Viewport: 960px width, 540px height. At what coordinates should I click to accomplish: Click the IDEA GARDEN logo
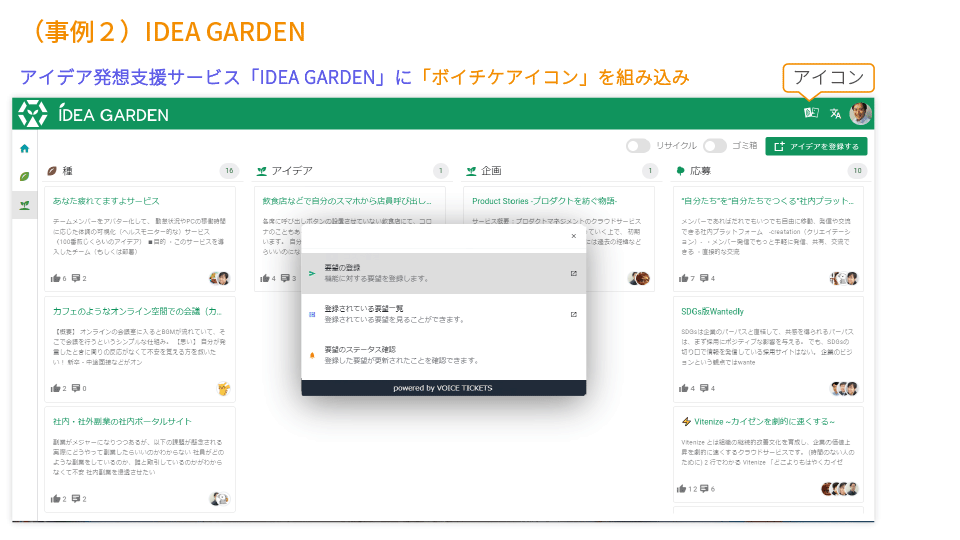point(95,114)
